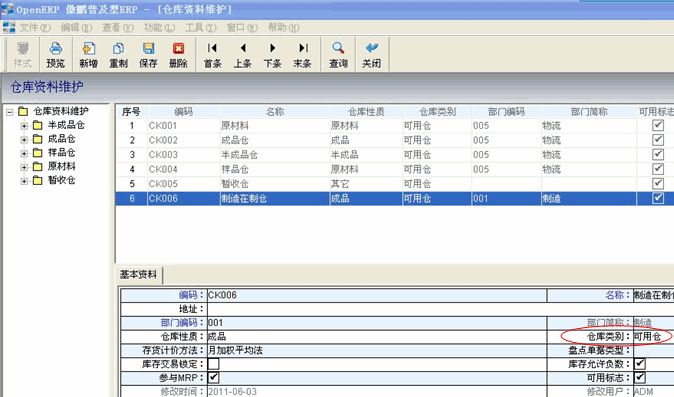This screenshot has height=397, width=674.
Task: Click the root 仓库资料维护 folder icon
Action: [x=23, y=111]
